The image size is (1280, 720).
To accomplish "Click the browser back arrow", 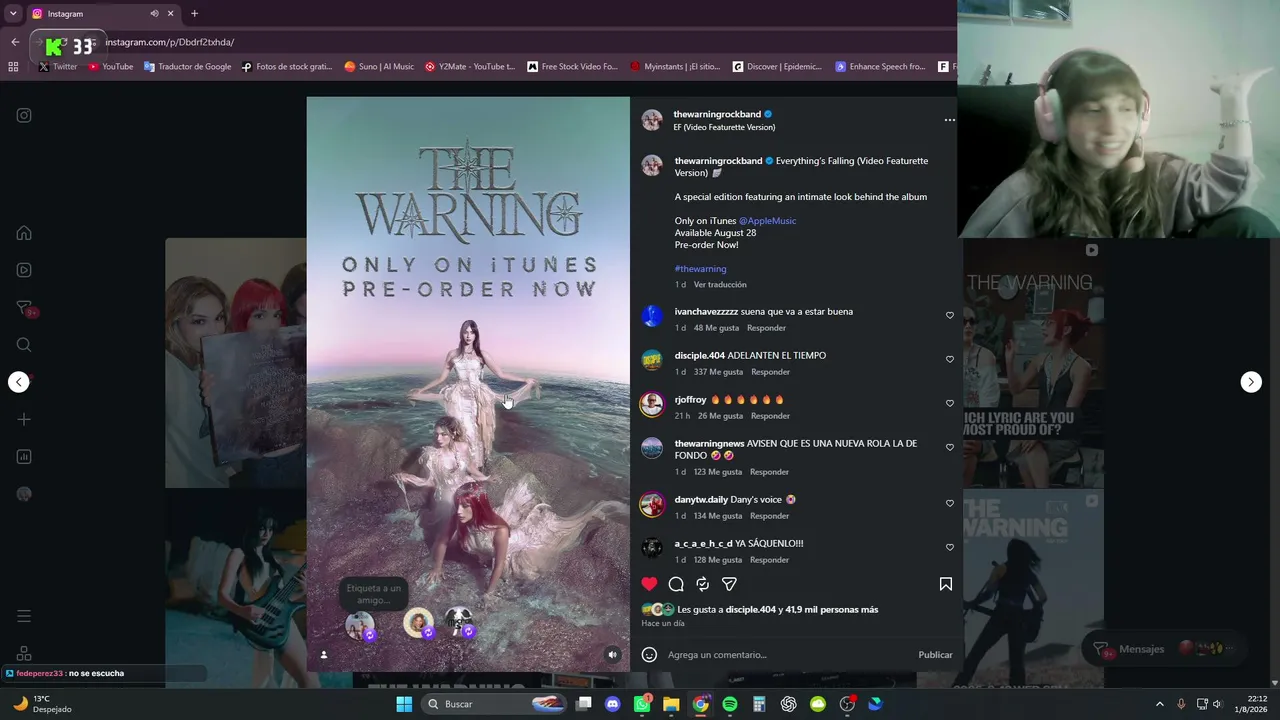I will pyautogui.click(x=15, y=42).
